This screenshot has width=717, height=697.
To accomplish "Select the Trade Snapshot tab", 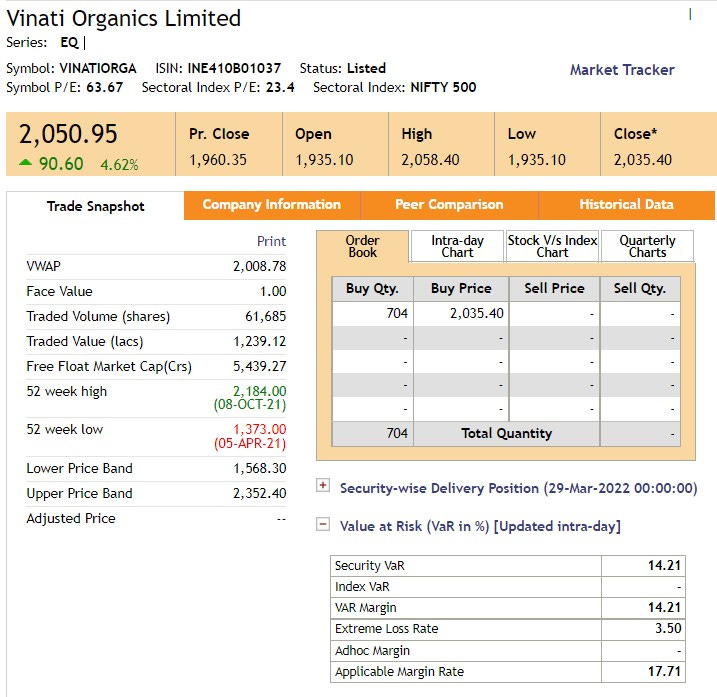I will [96, 206].
